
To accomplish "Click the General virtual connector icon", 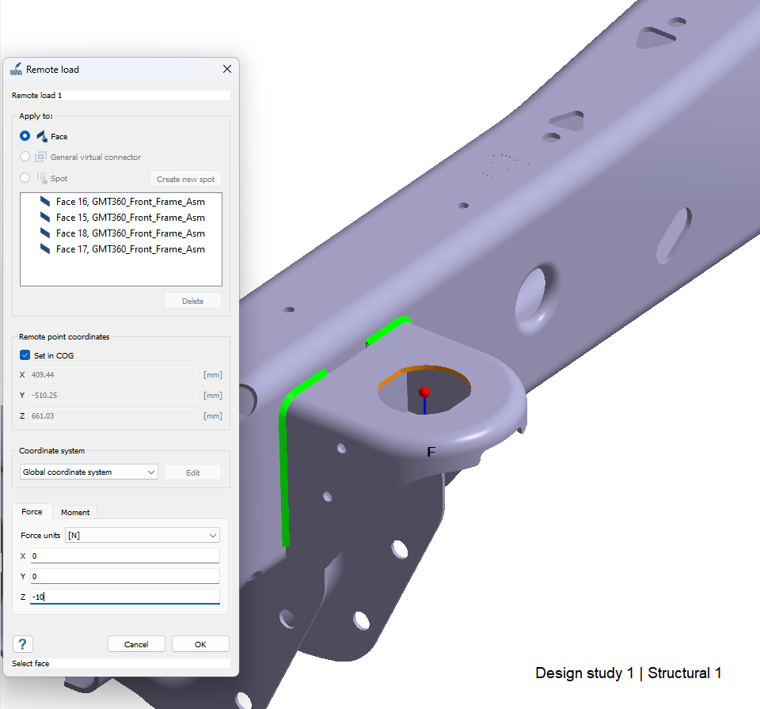I will coord(42,157).
